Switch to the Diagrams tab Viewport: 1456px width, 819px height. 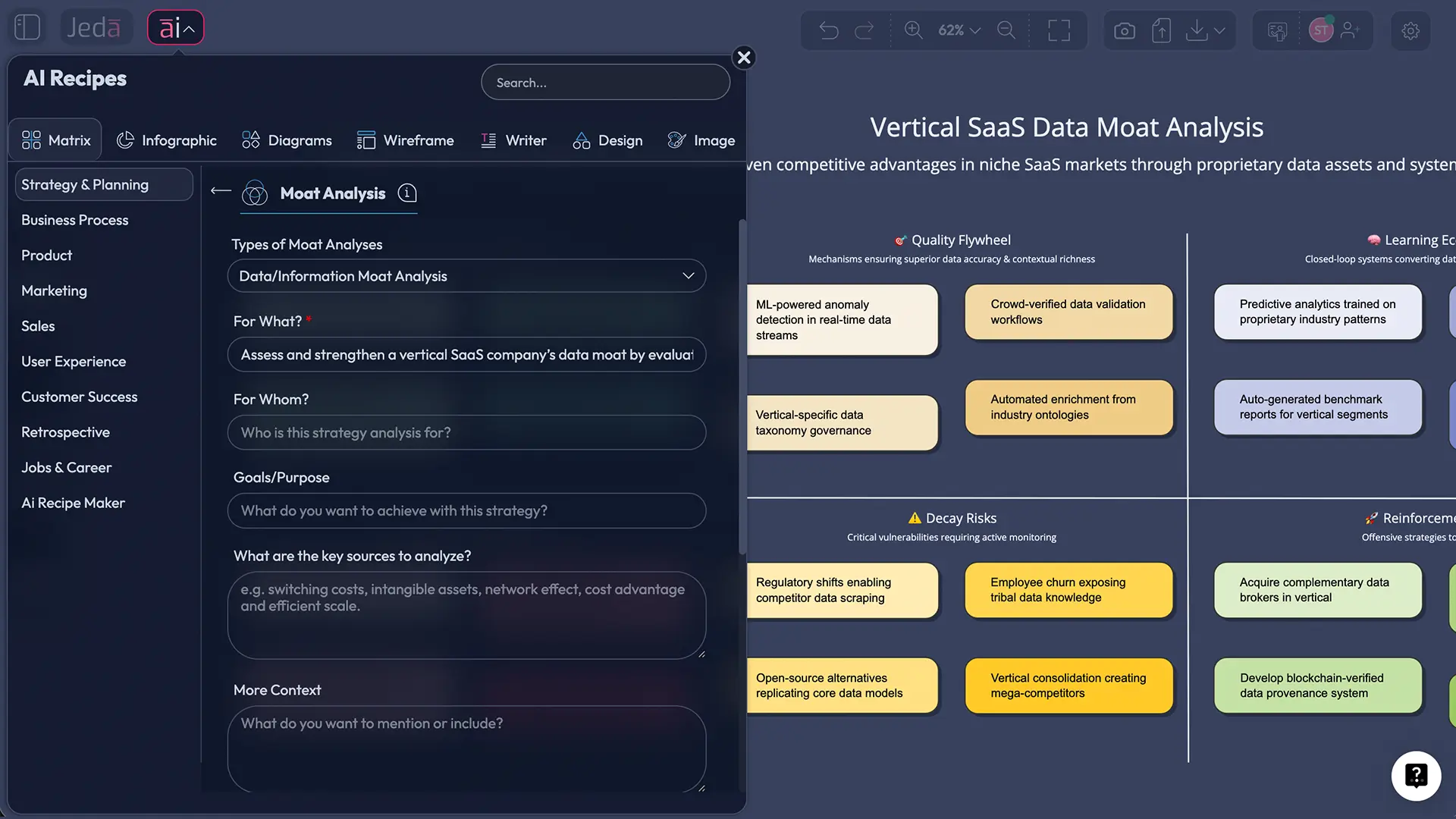[286, 140]
